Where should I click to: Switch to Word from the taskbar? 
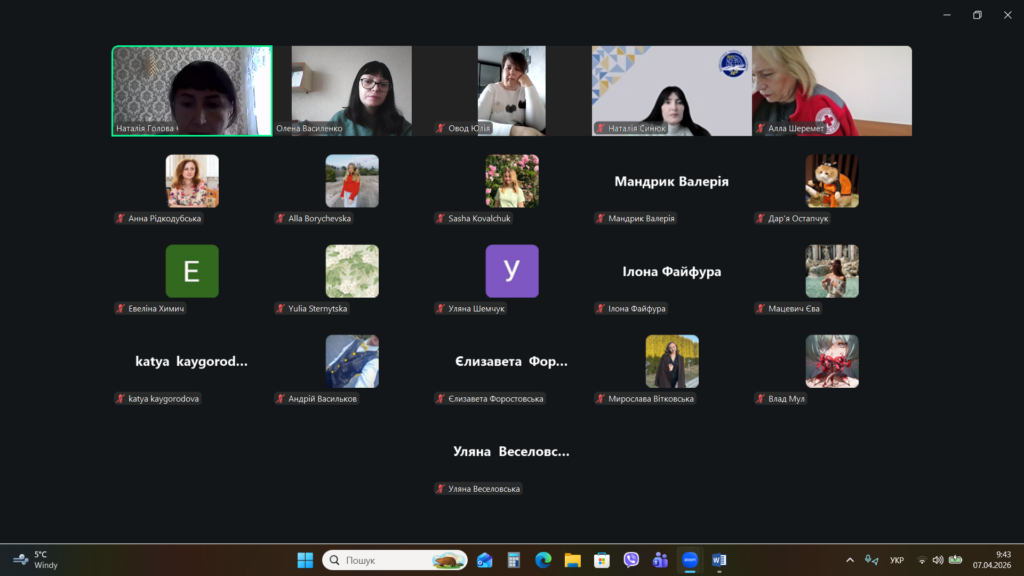[719, 560]
